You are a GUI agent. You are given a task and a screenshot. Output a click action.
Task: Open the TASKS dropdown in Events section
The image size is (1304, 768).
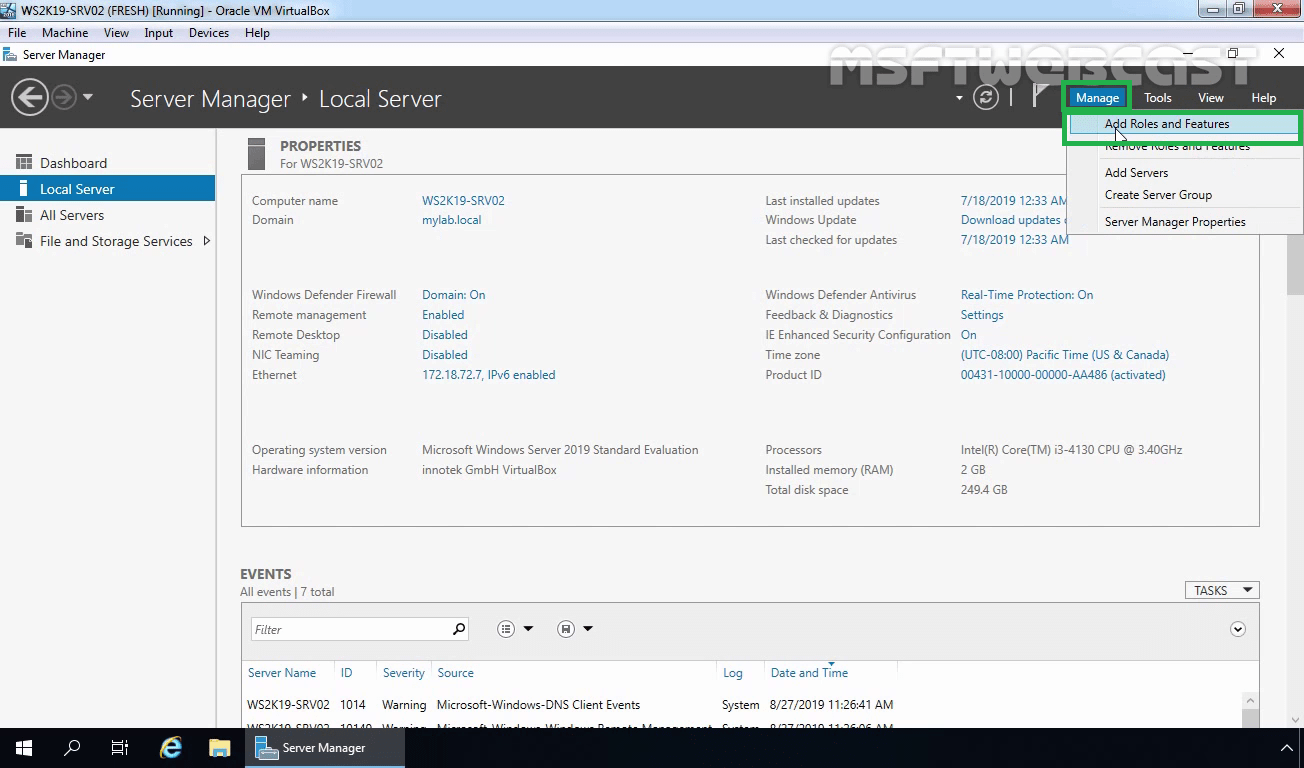point(1221,590)
